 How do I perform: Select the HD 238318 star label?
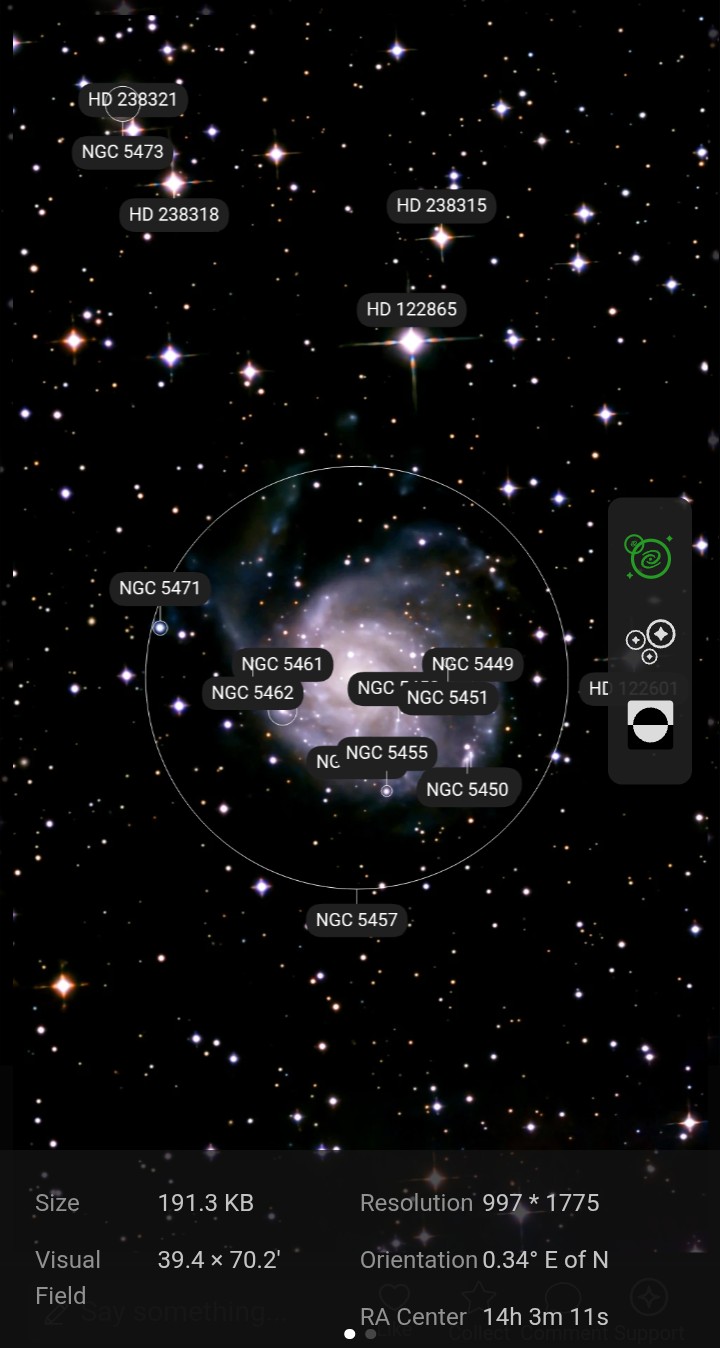(174, 214)
